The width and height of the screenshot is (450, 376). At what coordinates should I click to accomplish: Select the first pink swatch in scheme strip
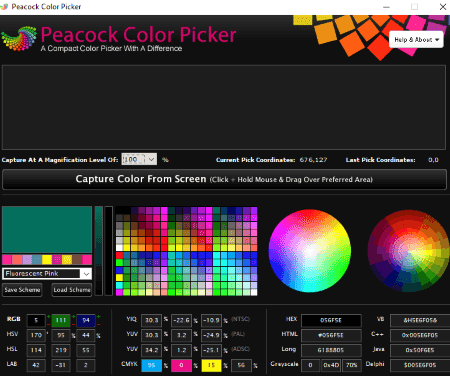[7, 259]
